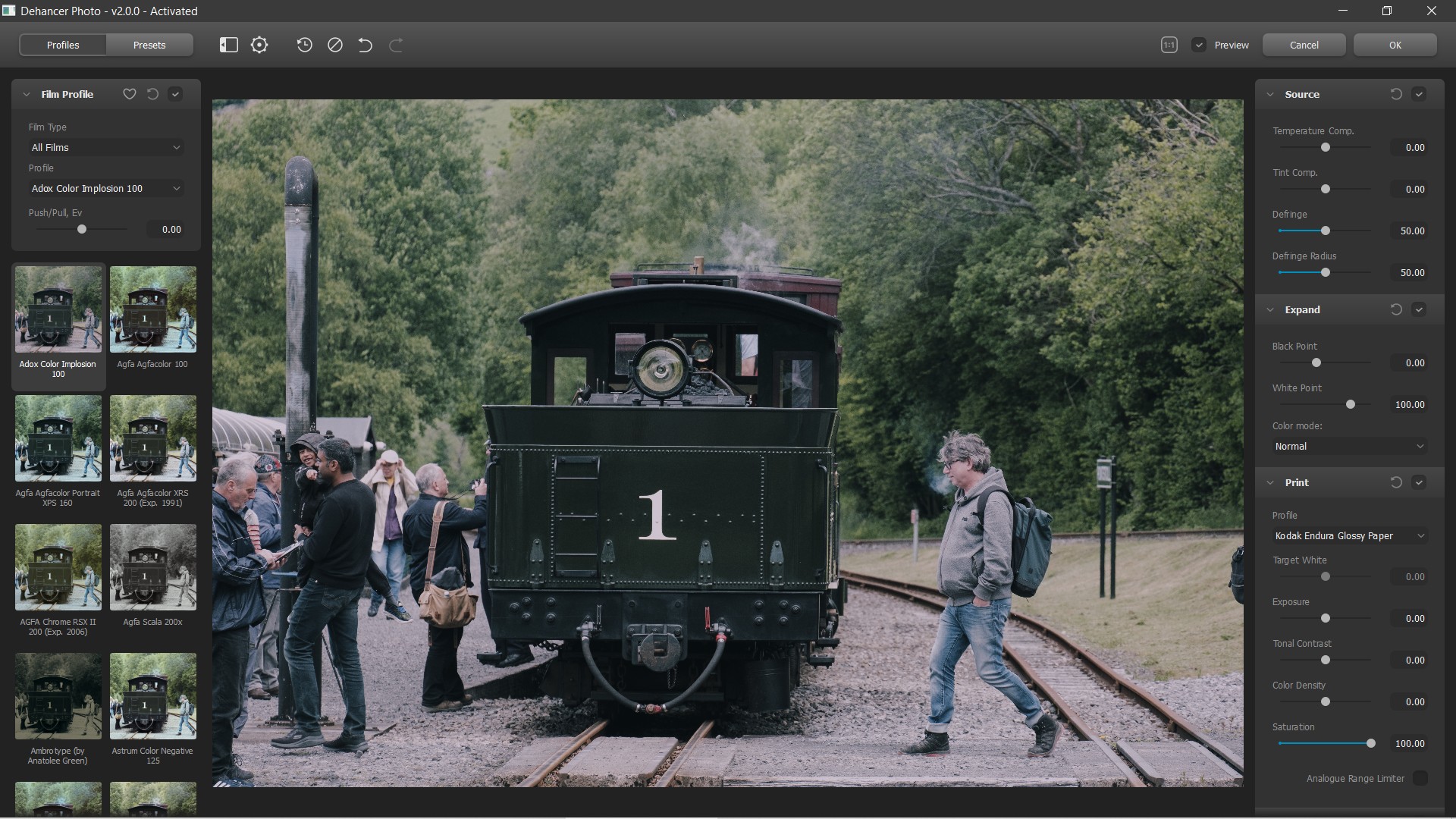Choose Agfa Scala 200x thumbnail

pyautogui.click(x=152, y=566)
